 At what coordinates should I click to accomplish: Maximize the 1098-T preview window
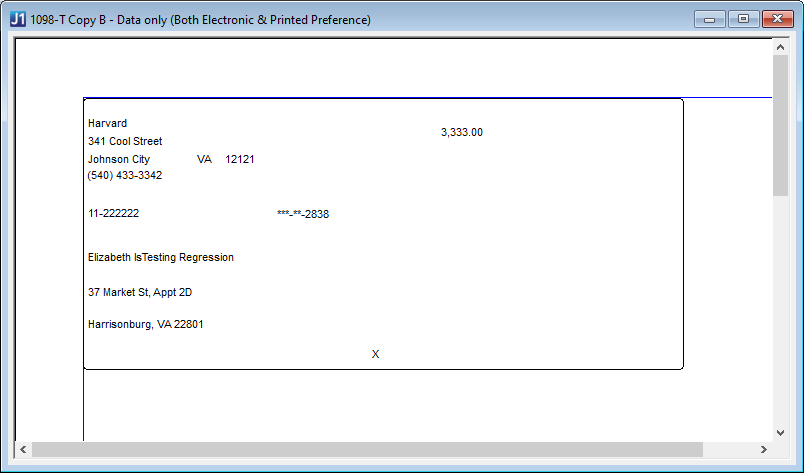[x=743, y=19]
